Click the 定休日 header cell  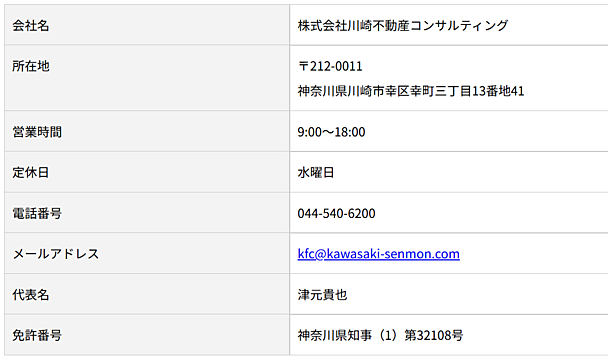click(x=147, y=172)
